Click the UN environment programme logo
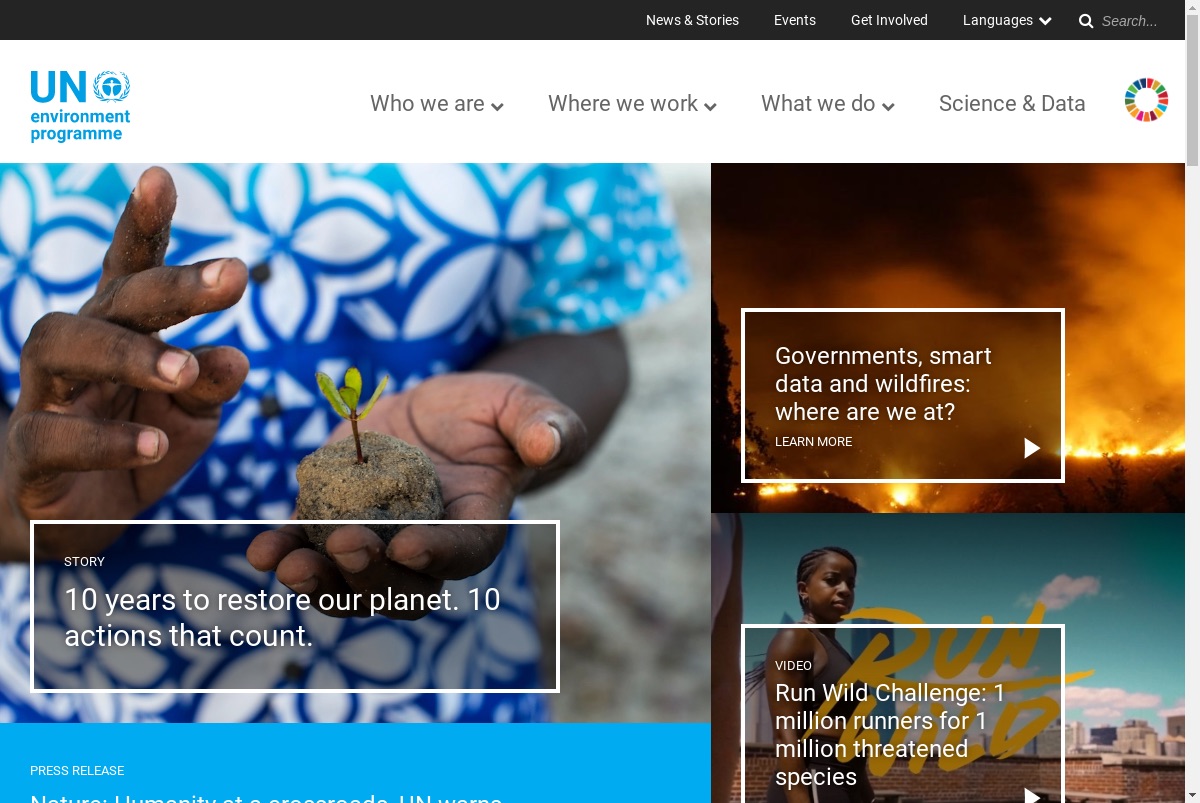This screenshot has height=803, width=1200. coord(80,106)
